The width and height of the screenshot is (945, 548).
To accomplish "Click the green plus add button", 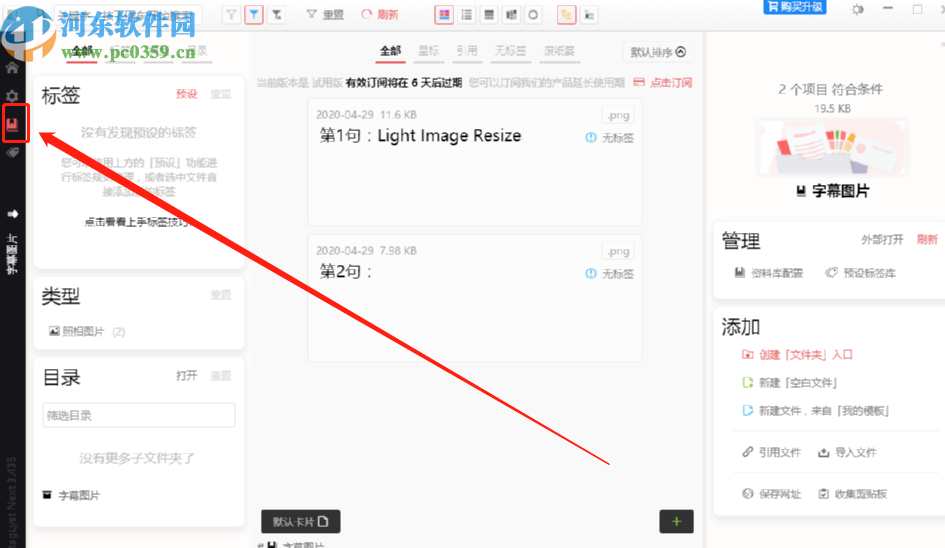I will (x=676, y=521).
